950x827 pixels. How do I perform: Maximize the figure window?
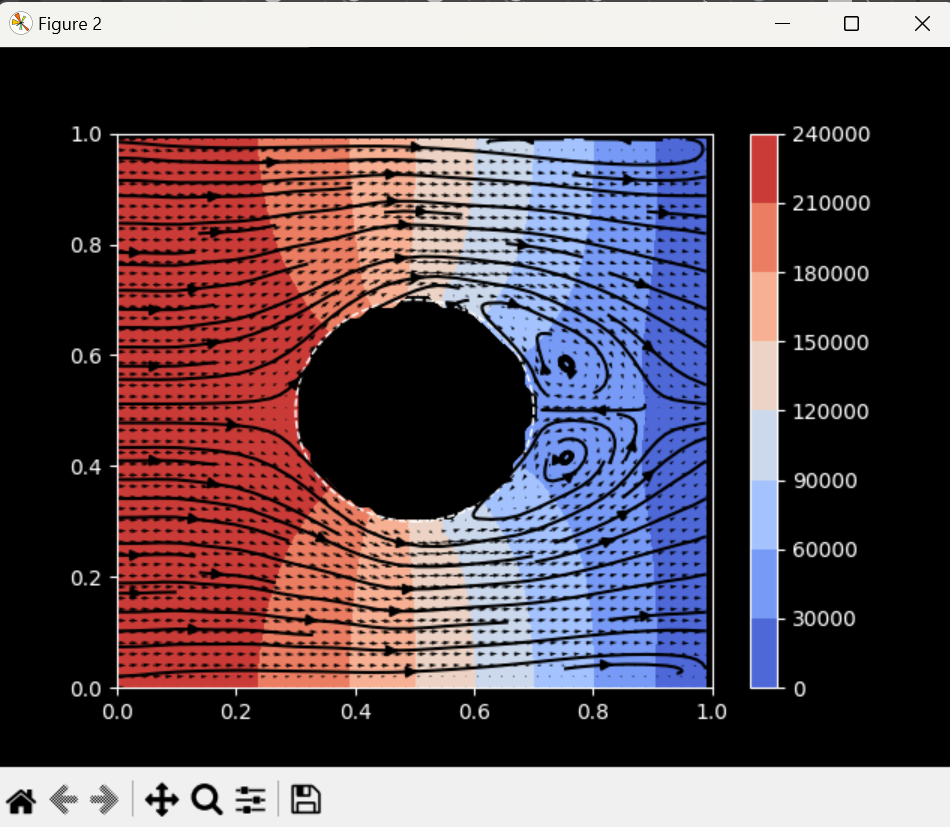[x=851, y=23]
